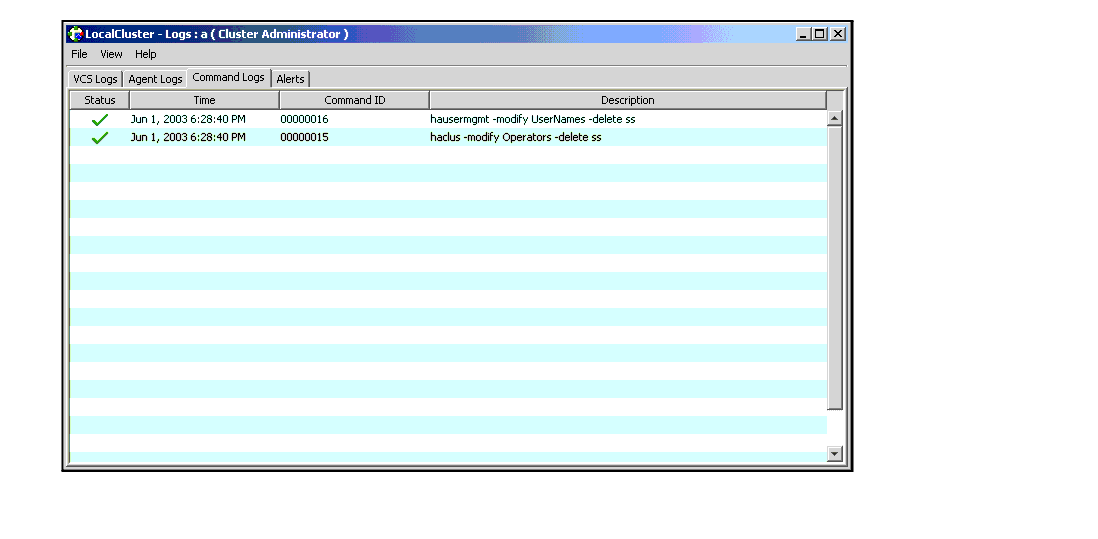Click scrollbar up arrow in log list
This screenshot has width=1098, height=539.
coord(835,118)
